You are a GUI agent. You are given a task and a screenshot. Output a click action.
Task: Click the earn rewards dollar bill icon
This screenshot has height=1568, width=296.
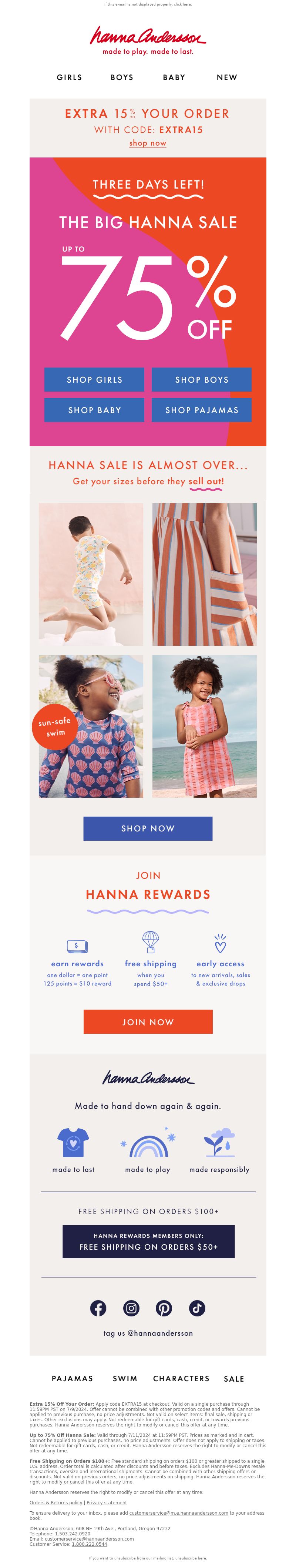(77, 946)
